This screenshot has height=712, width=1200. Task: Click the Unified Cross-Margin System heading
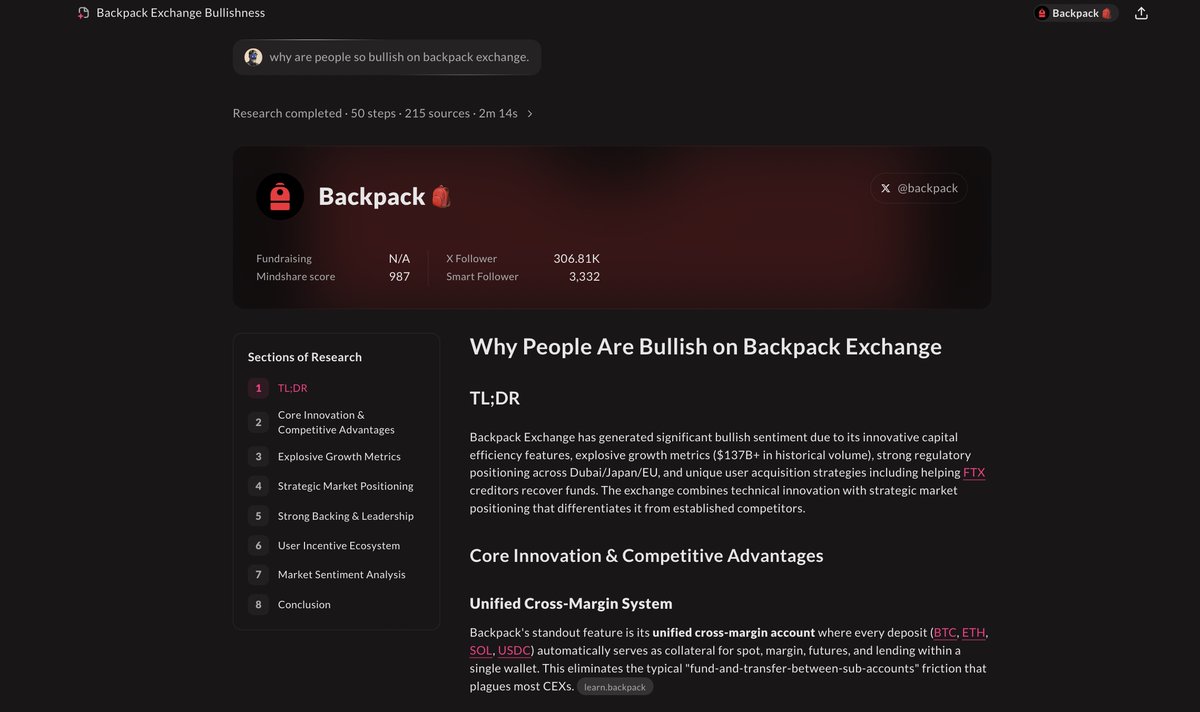pos(571,604)
